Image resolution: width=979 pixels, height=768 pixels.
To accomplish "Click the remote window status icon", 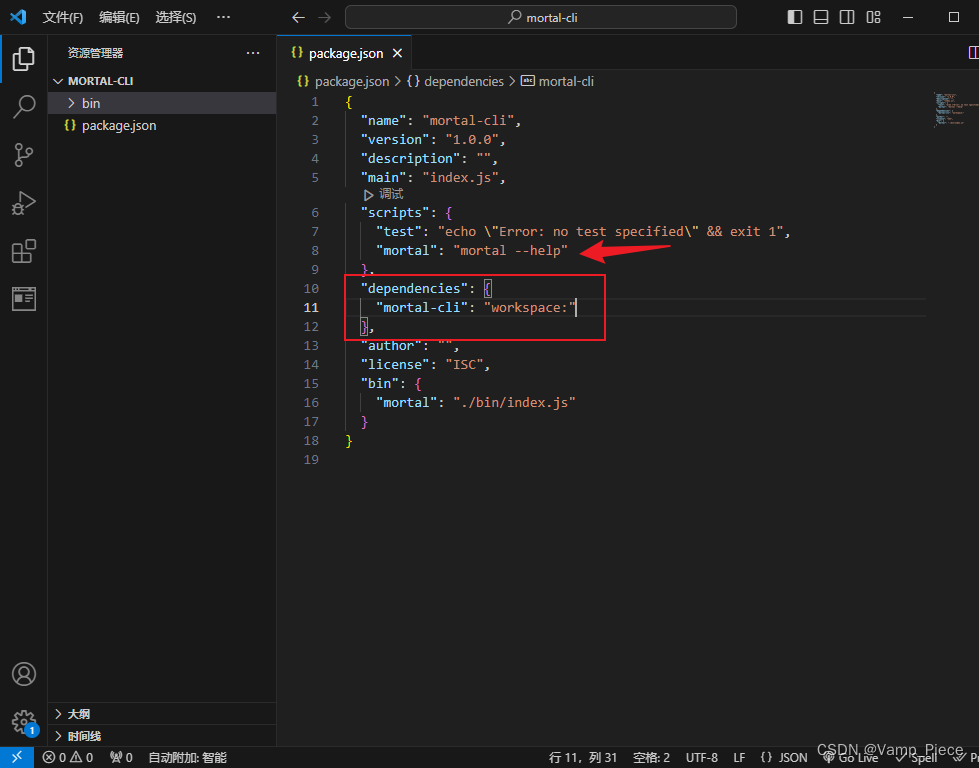I will (17, 757).
